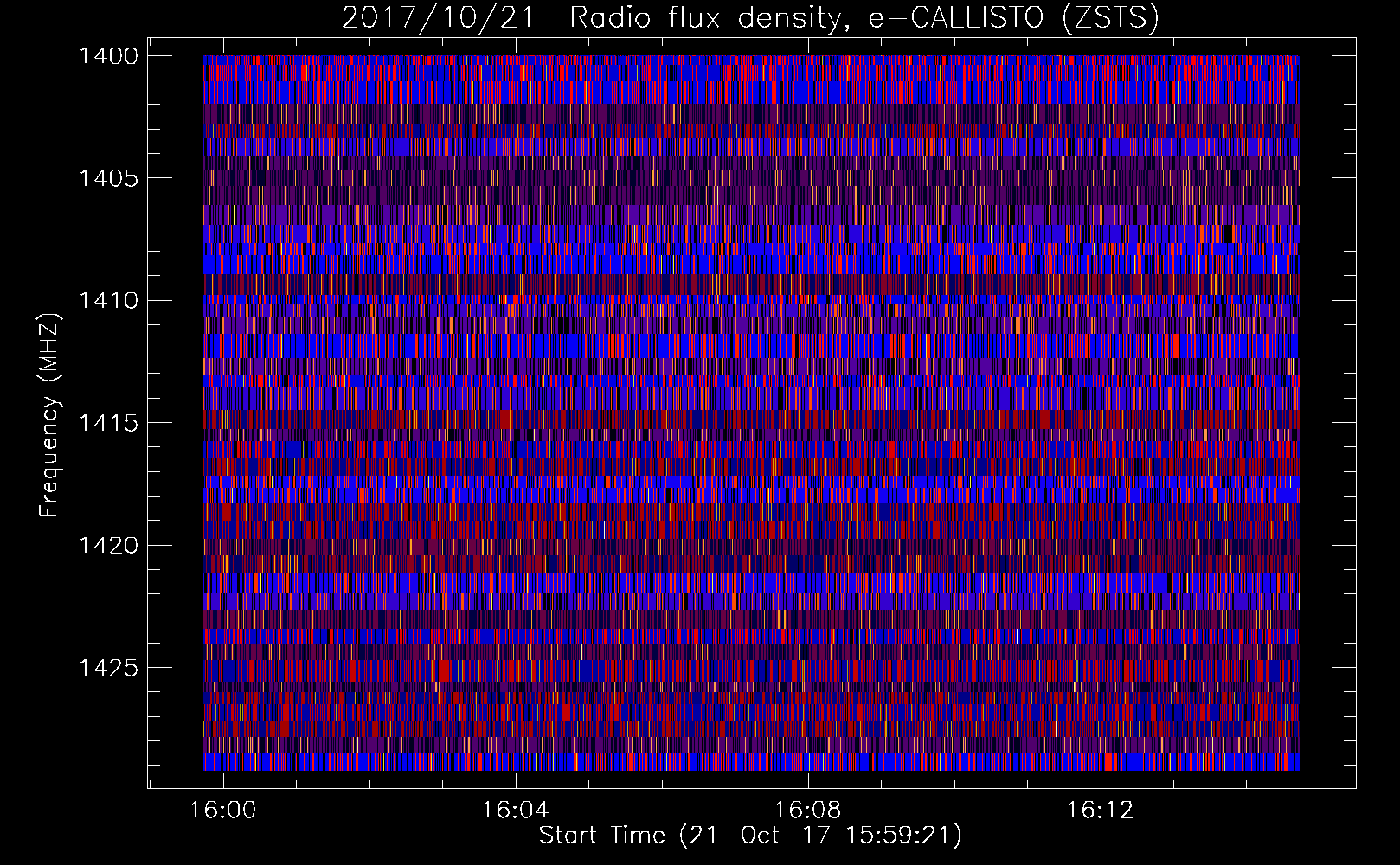Click the 16:08 time tick label
The image size is (1400, 865).
[808, 811]
